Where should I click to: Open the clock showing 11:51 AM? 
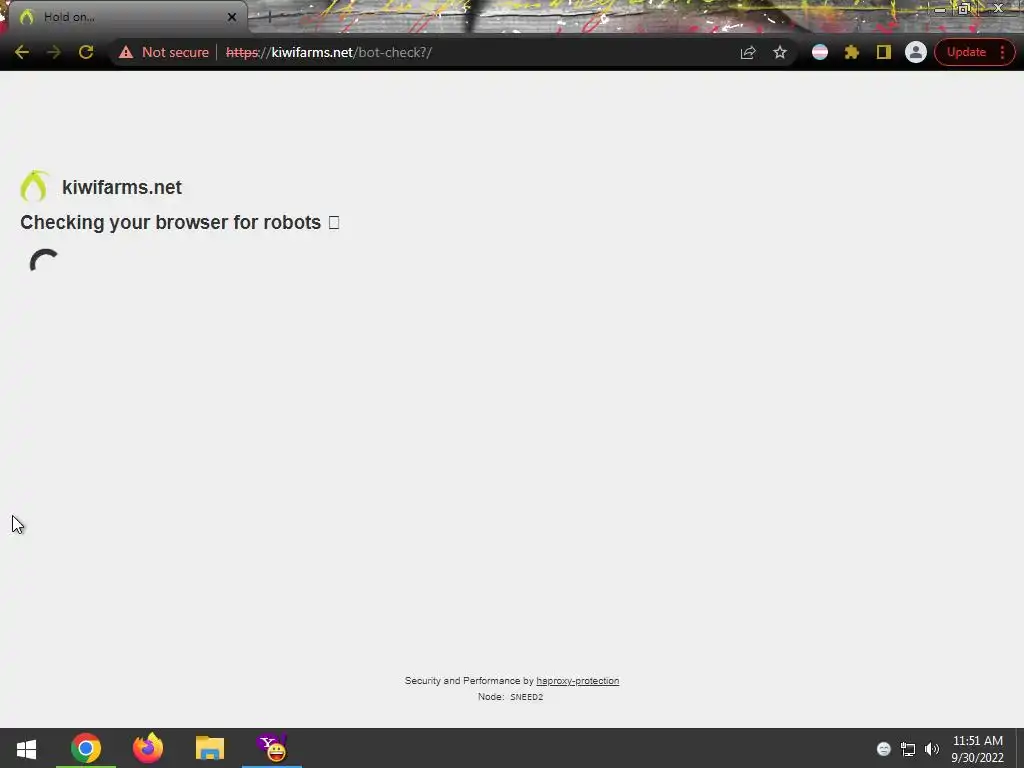point(977,749)
